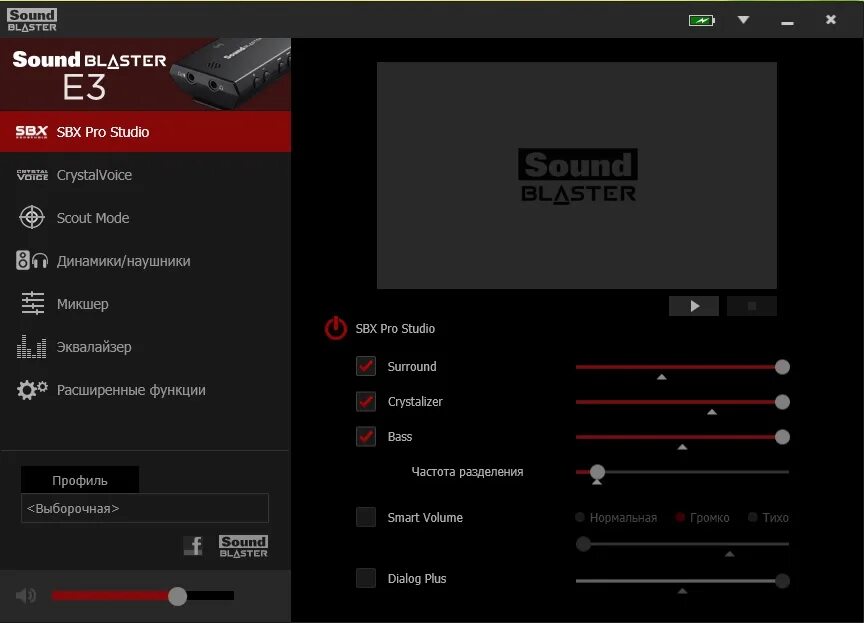Uncheck the Crystalizer checkbox
The image size is (864, 623).
tap(366, 402)
